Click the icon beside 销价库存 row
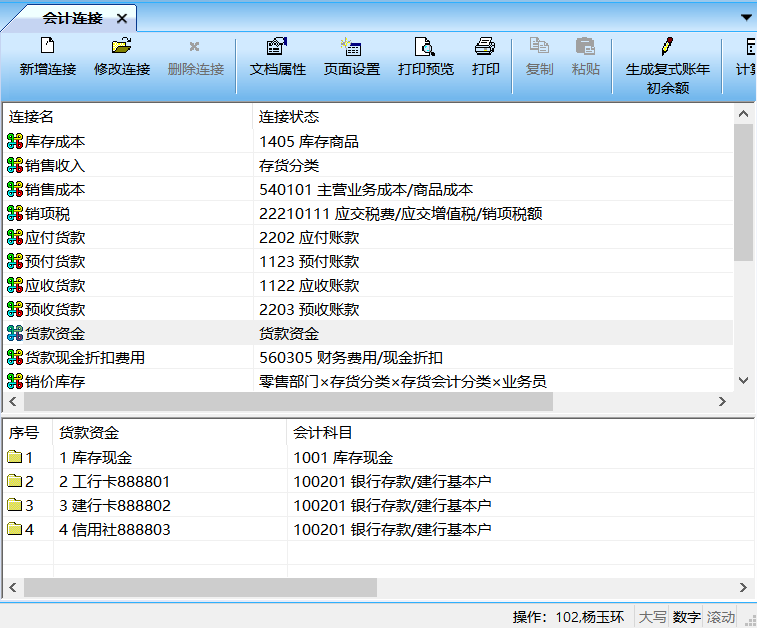This screenshot has width=757, height=628. (15, 381)
